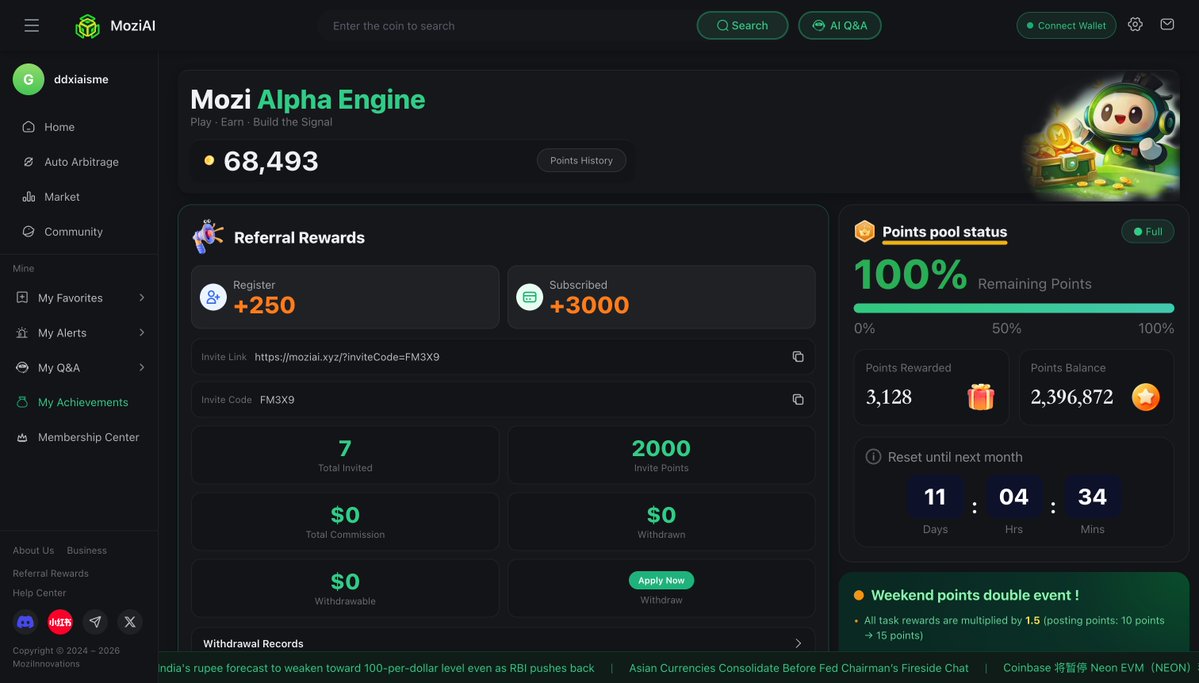Click the Points Balance star coin icon
Image resolution: width=1199 pixels, height=683 pixels.
(x=1145, y=397)
